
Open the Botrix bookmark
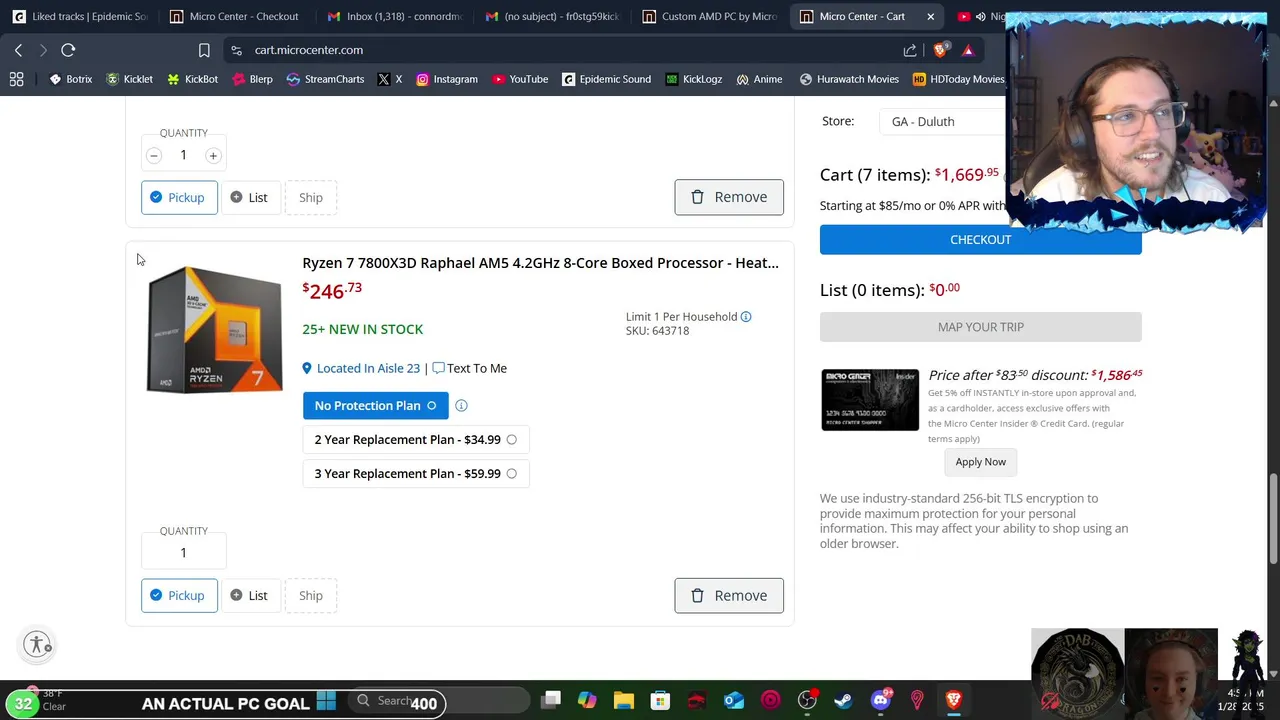(70, 79)
